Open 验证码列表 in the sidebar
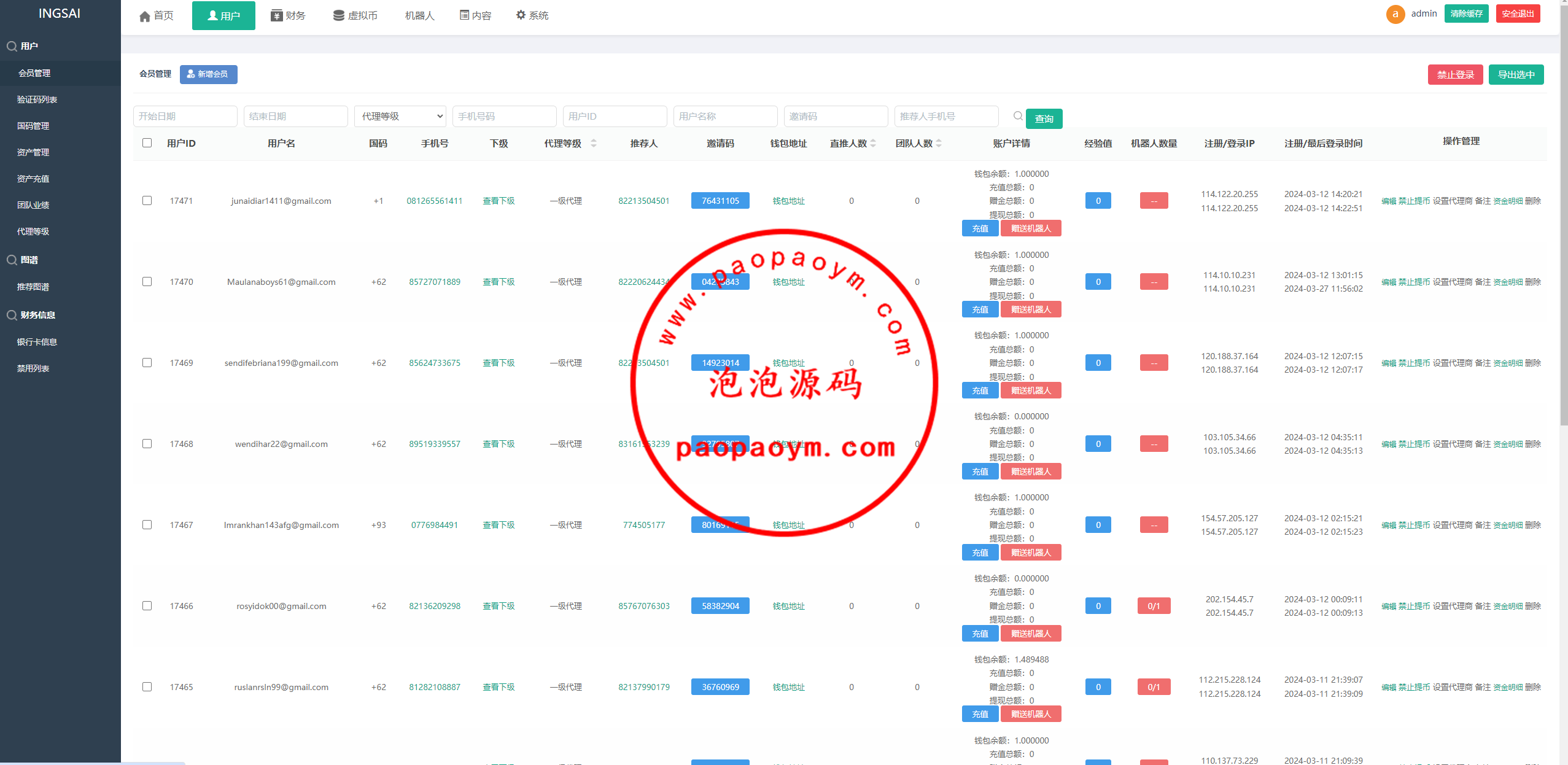 [x=37, y=99]
